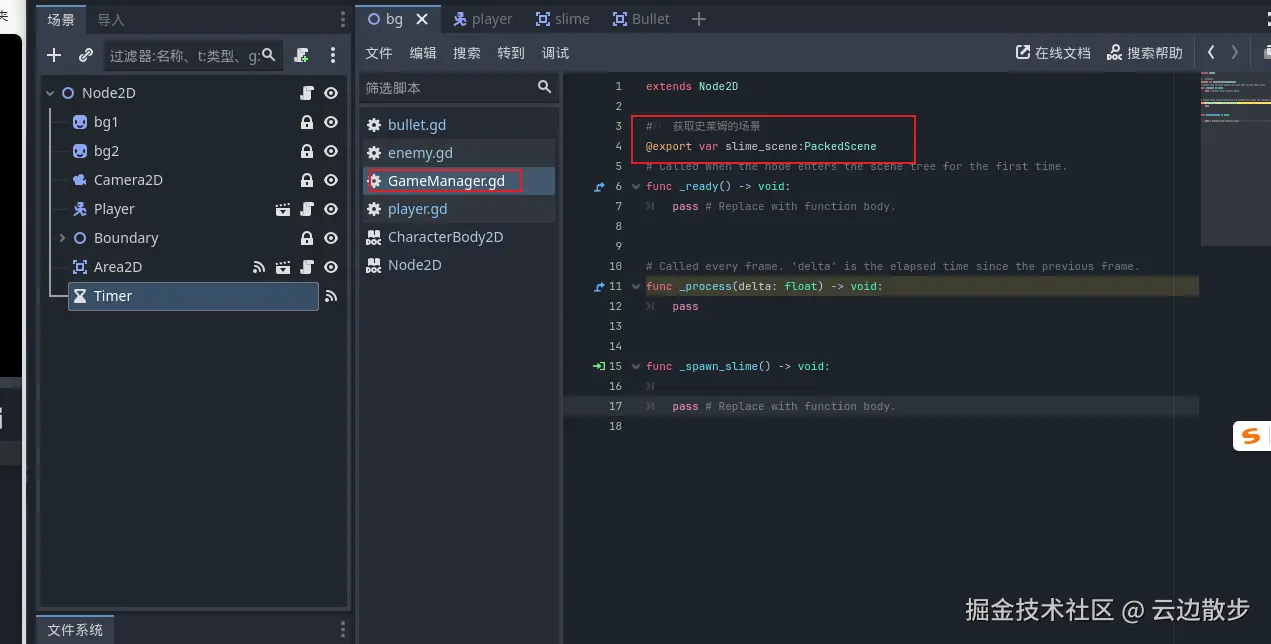
Task: Go to previous edited script arrow
Action: click(x=1212, y=52)
